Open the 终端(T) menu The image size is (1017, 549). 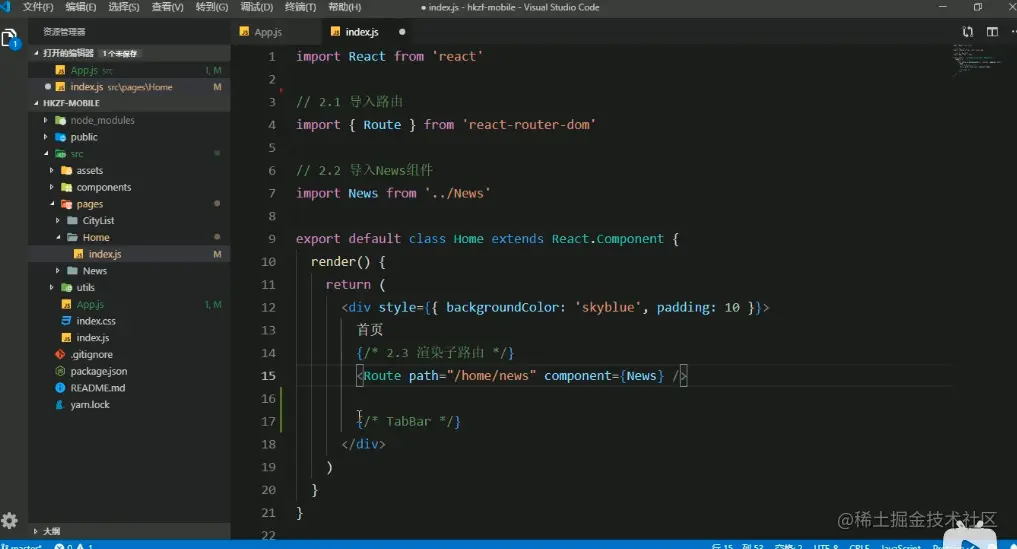(300, 7)
